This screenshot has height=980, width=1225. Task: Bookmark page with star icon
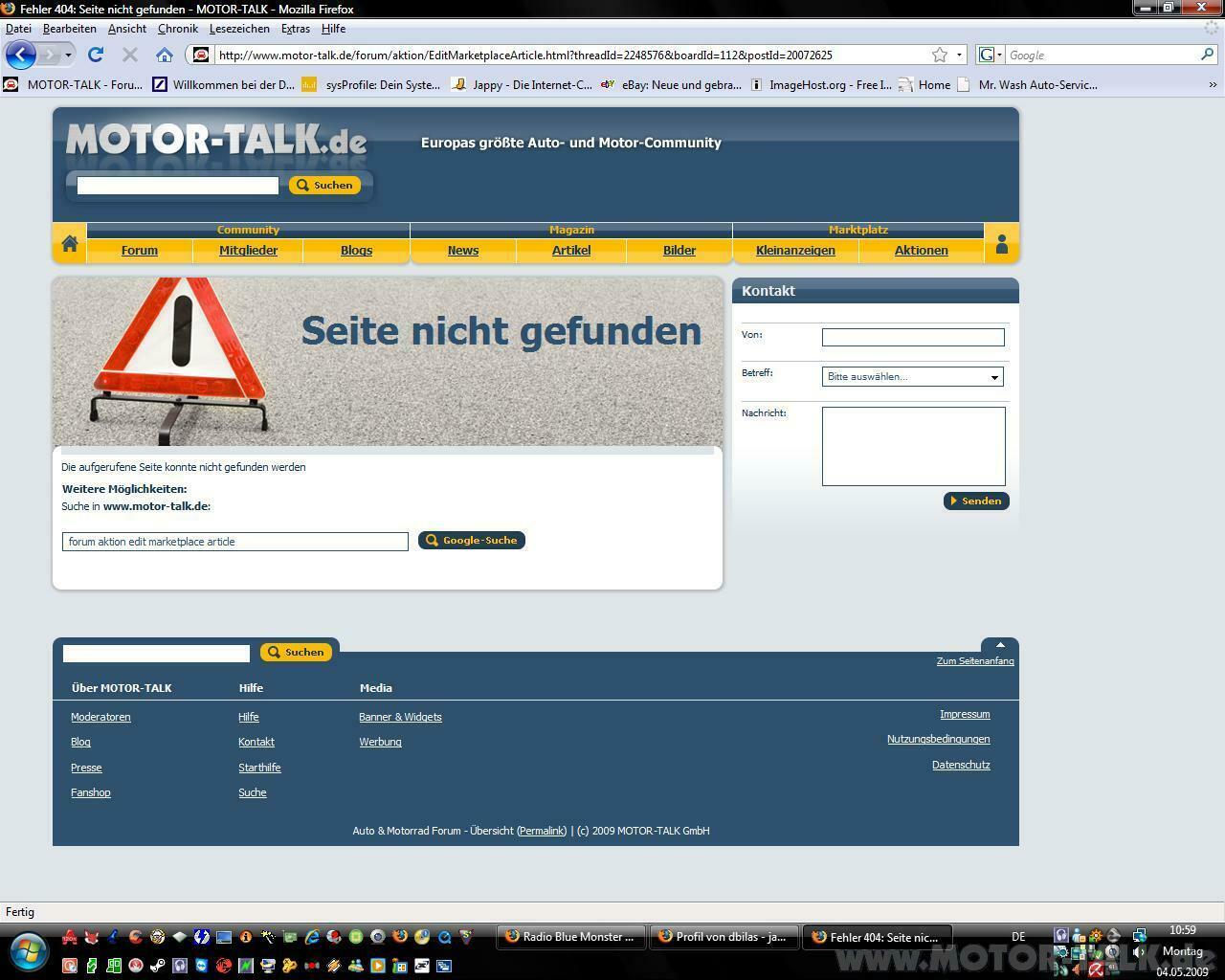(940, 55)
